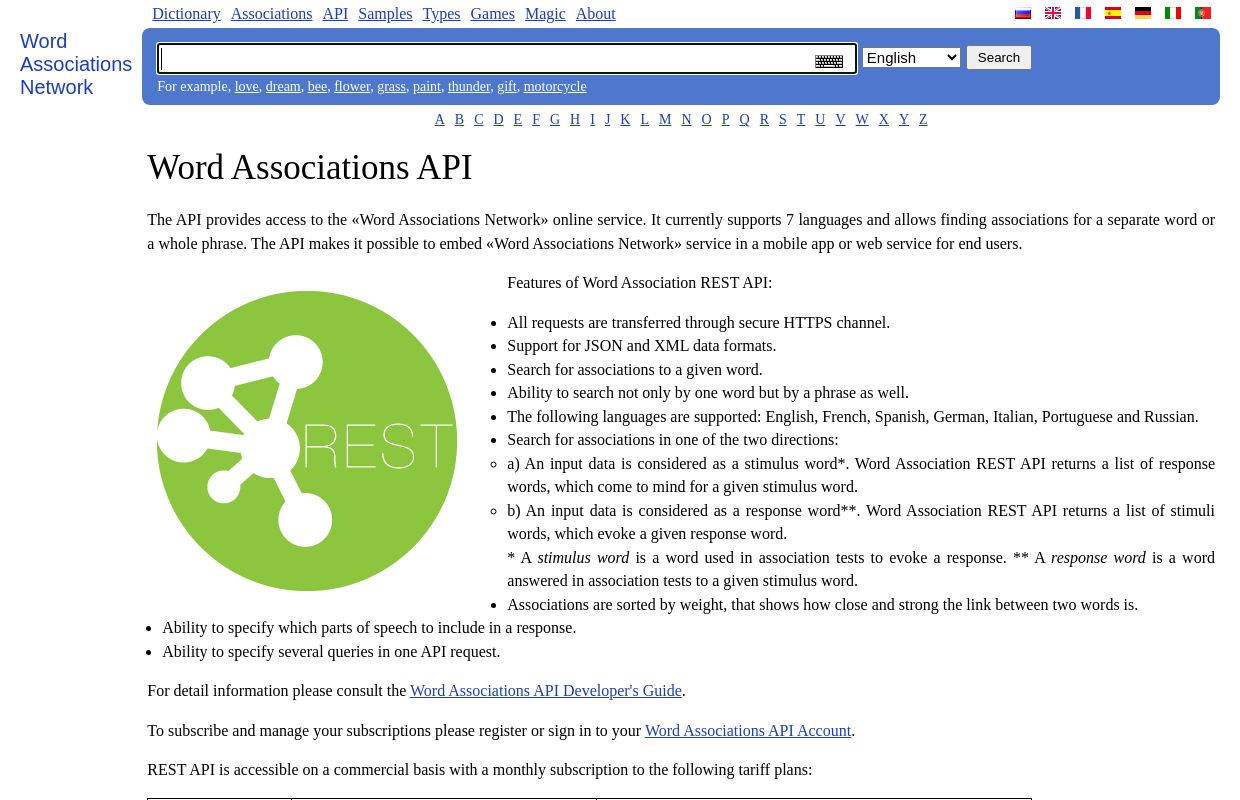1240x800 pixels.
Task: Go to Word Associations Network home link
Action: [76, 64]
